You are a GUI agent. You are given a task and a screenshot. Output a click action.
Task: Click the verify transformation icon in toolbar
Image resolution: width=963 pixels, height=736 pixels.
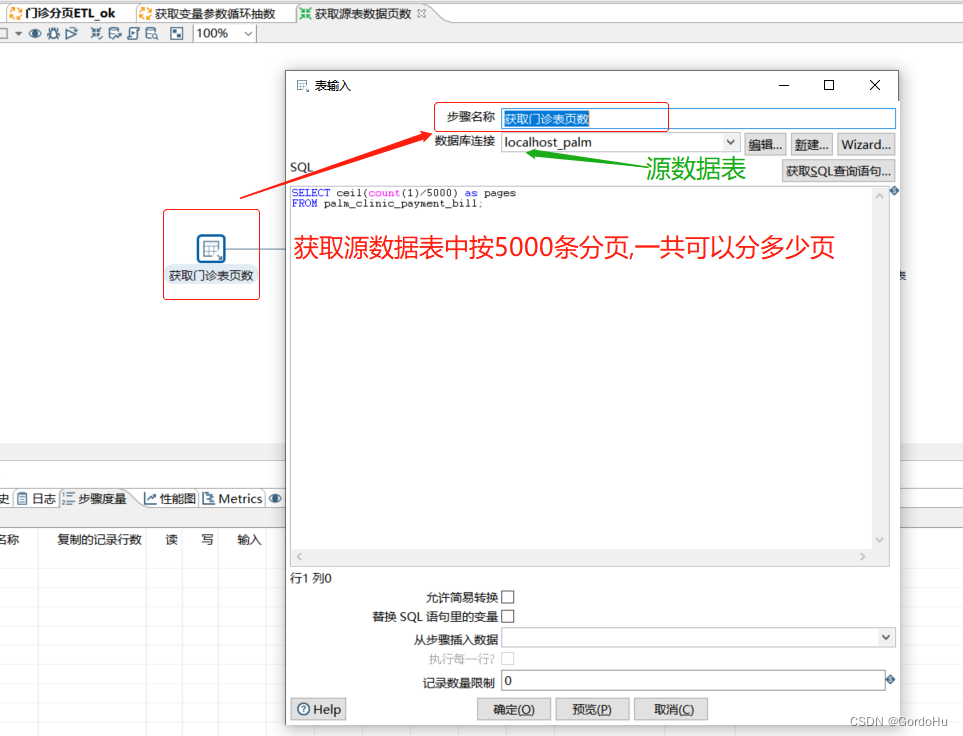point(96,33)
